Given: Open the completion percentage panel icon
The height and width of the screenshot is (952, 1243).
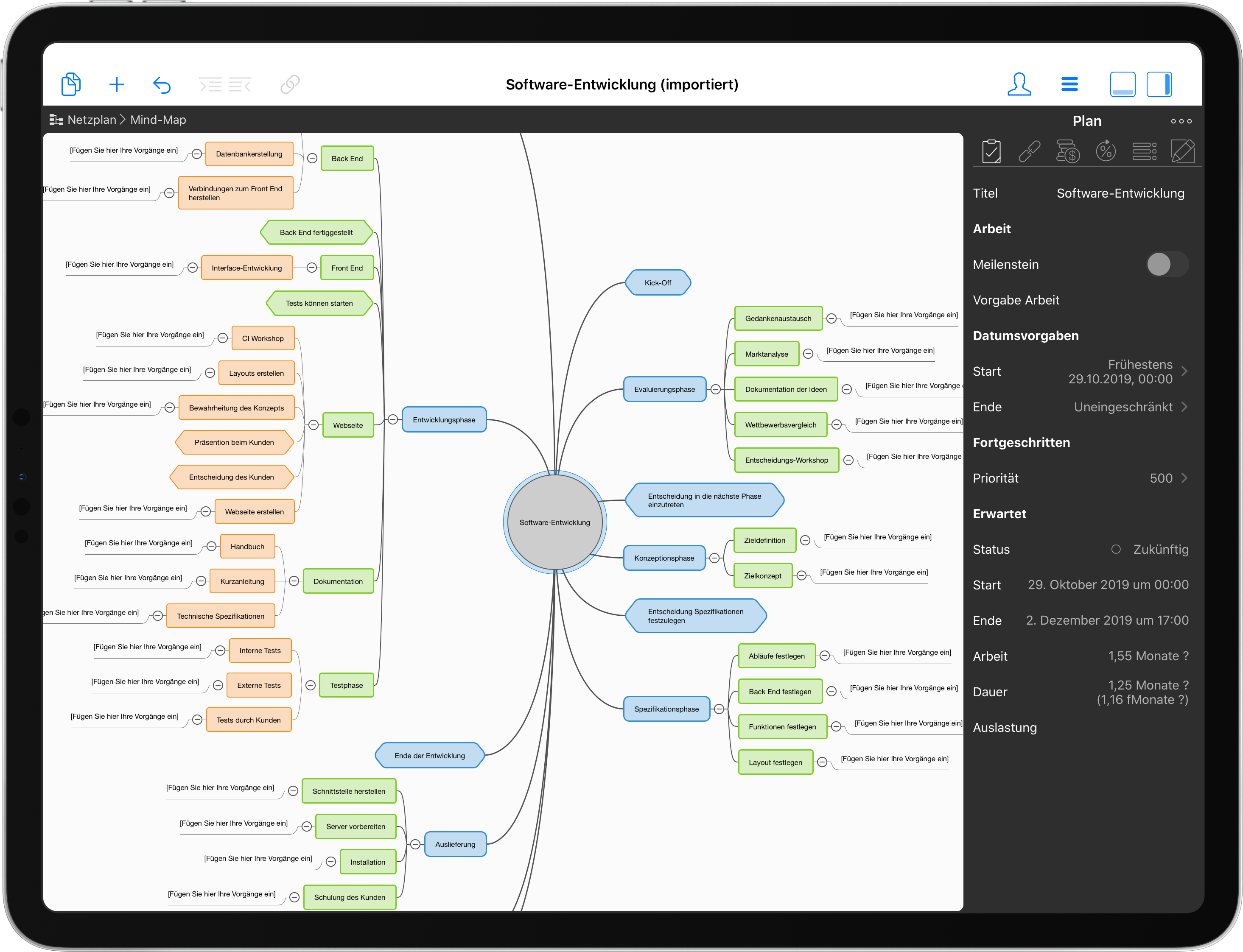Looking at the screenshot, I should [x=1106, y=151].
